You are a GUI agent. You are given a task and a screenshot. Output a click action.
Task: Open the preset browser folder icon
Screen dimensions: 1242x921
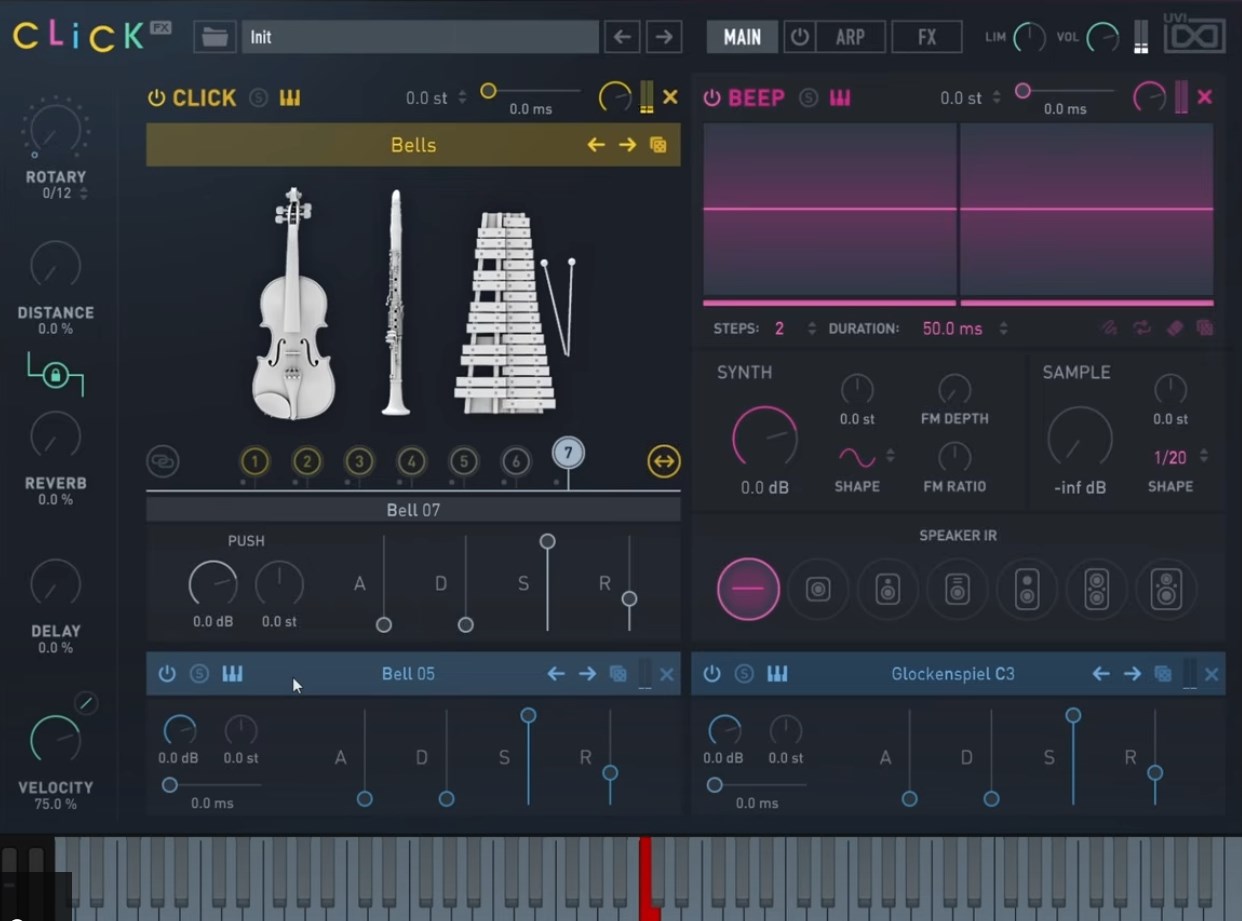pos(214,38)
